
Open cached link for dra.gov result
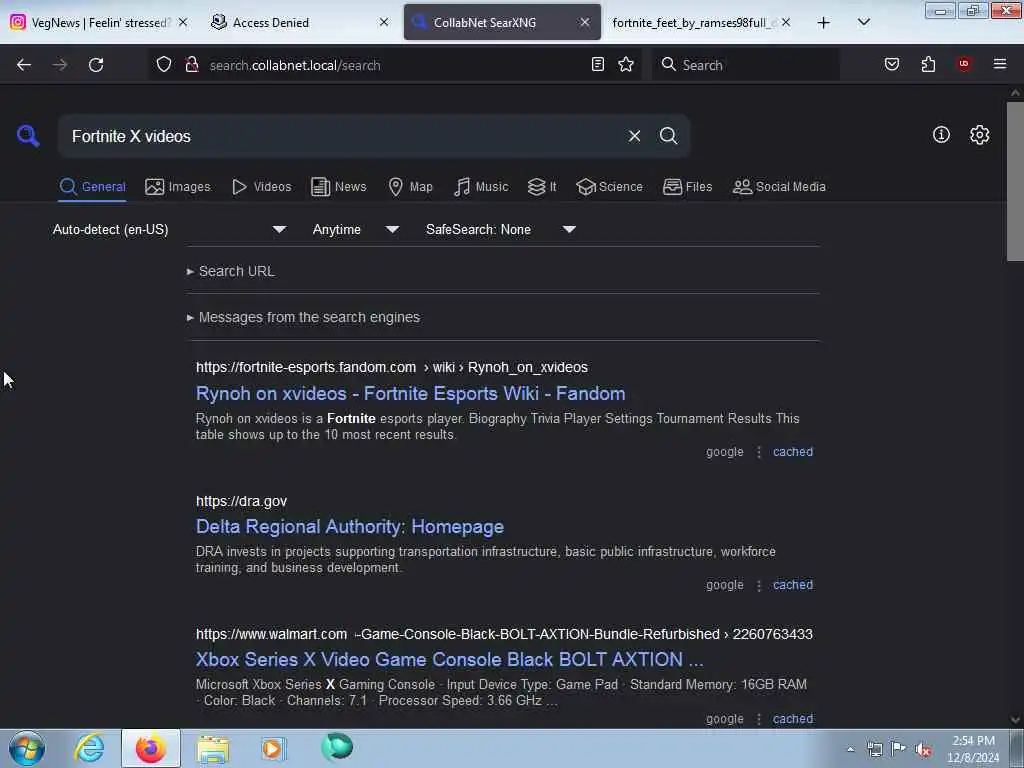(x=793, y=585)
